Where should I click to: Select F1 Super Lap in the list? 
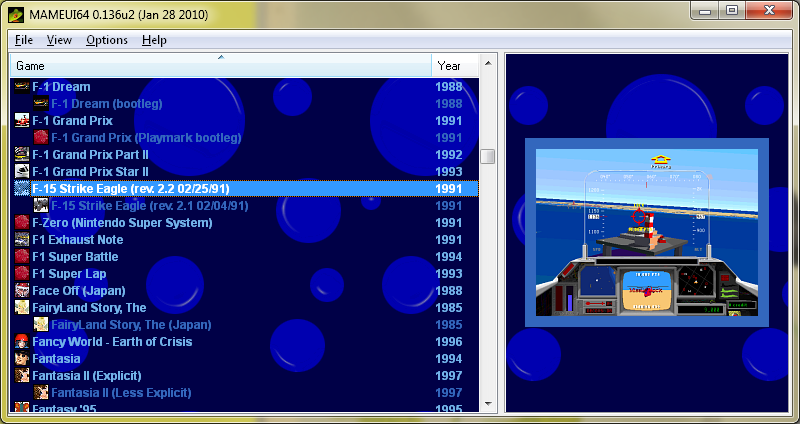[69, 274]
